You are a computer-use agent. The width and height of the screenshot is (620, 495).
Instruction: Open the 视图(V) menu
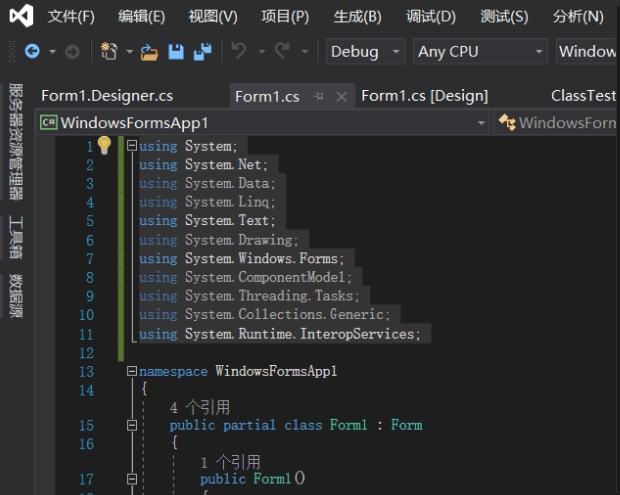click(x=213, y=17)
